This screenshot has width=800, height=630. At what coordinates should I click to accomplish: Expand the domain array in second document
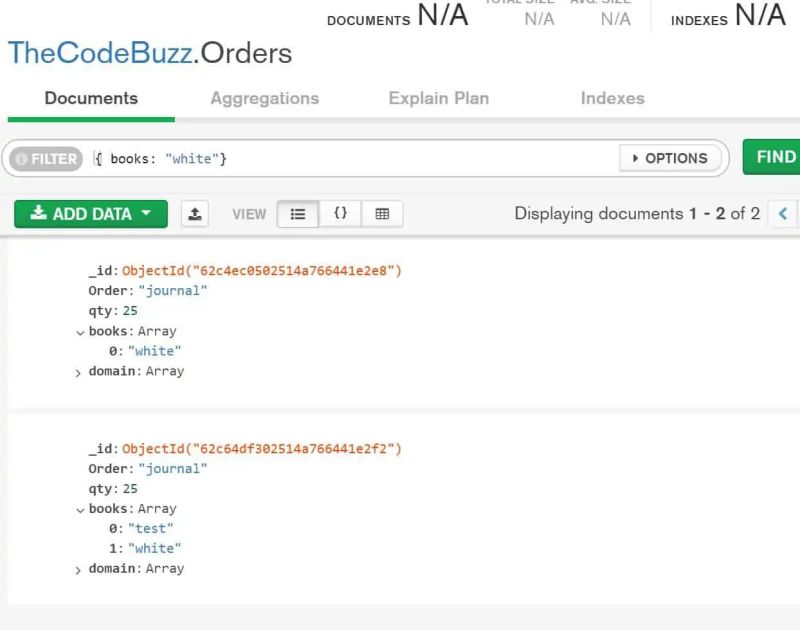pyautogui.click(x=78, y=568)
